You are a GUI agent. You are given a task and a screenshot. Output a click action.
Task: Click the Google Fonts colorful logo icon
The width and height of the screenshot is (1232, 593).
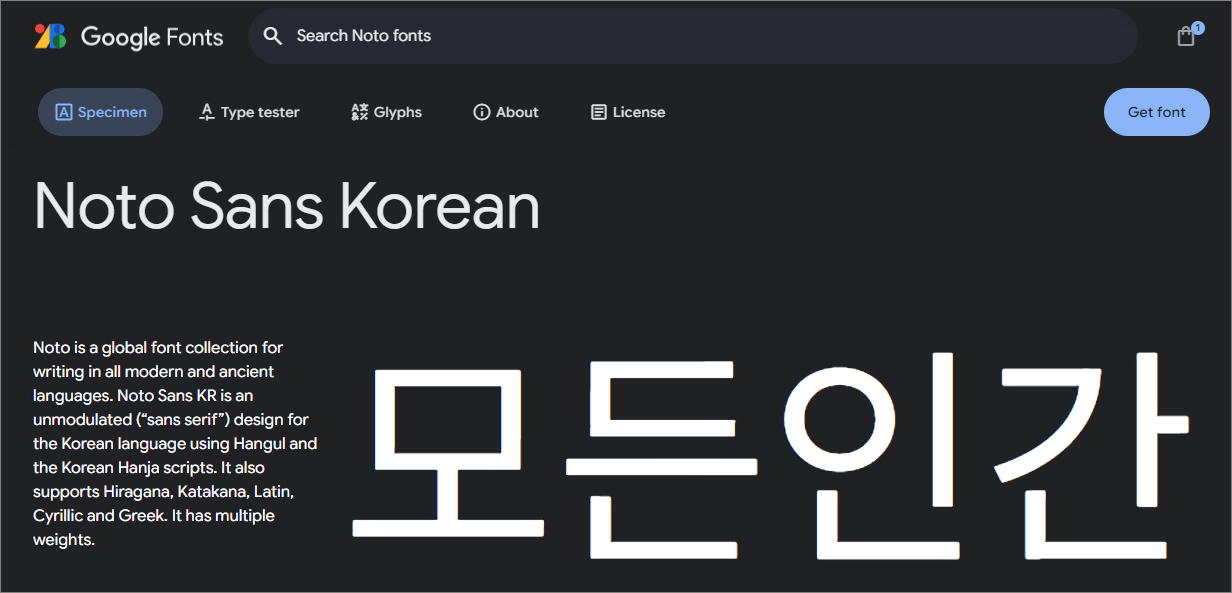click(x=50, y=37)
